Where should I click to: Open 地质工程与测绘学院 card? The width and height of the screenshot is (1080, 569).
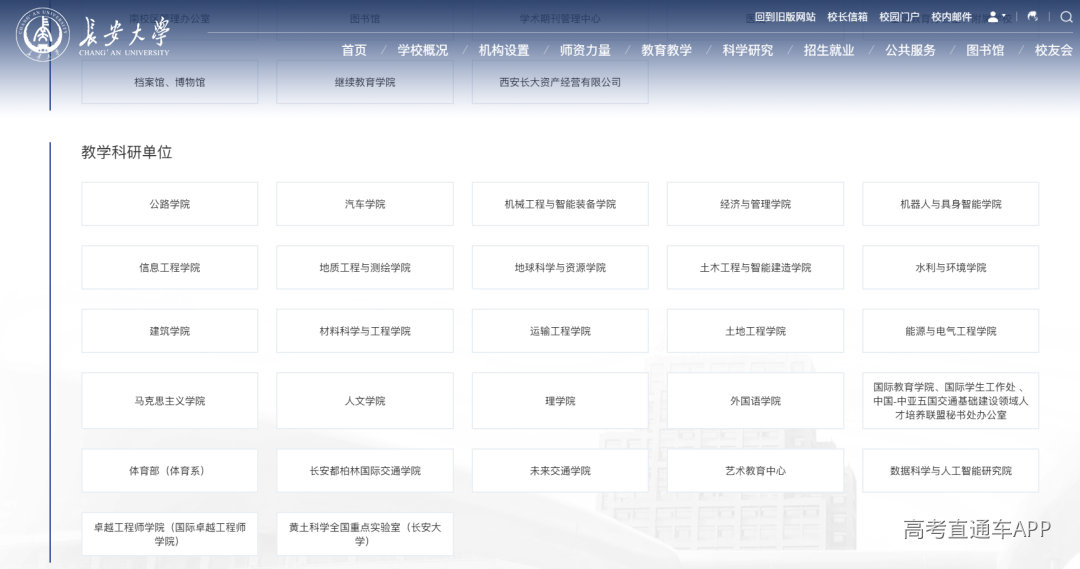[365, 267]
